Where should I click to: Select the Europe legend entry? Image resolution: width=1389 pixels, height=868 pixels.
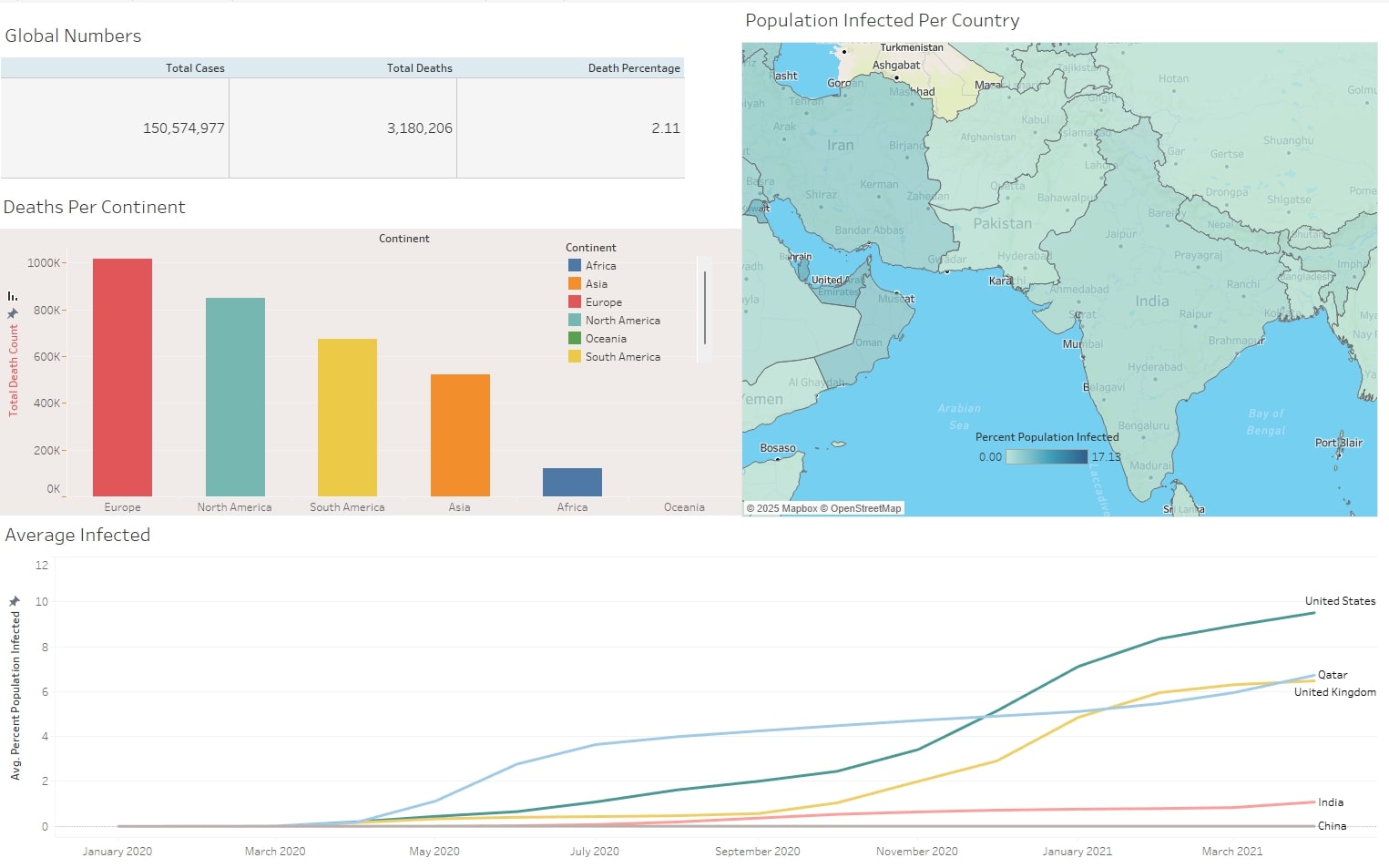point(603,302)
